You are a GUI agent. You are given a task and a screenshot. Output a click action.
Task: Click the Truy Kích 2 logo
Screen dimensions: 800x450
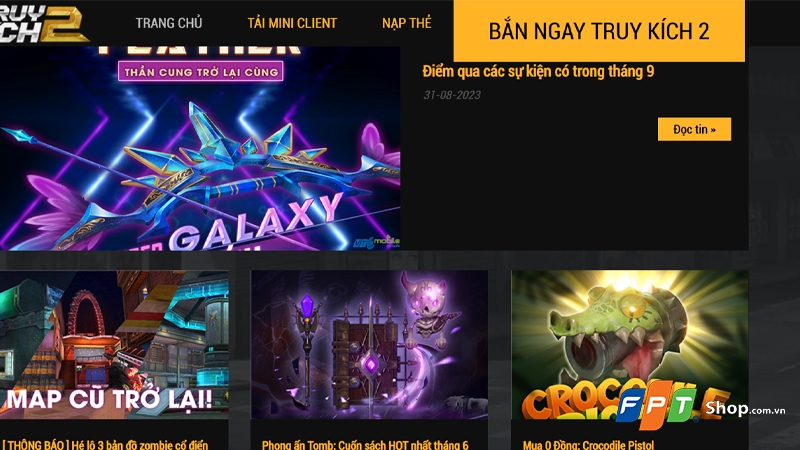tap(43, 23)
